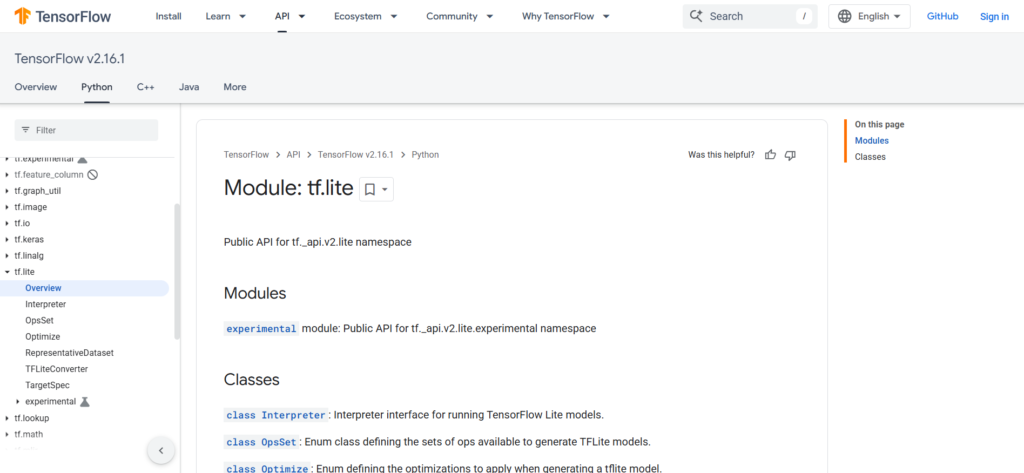Click the TensorFlow breadcrumb link

[246, 155]
